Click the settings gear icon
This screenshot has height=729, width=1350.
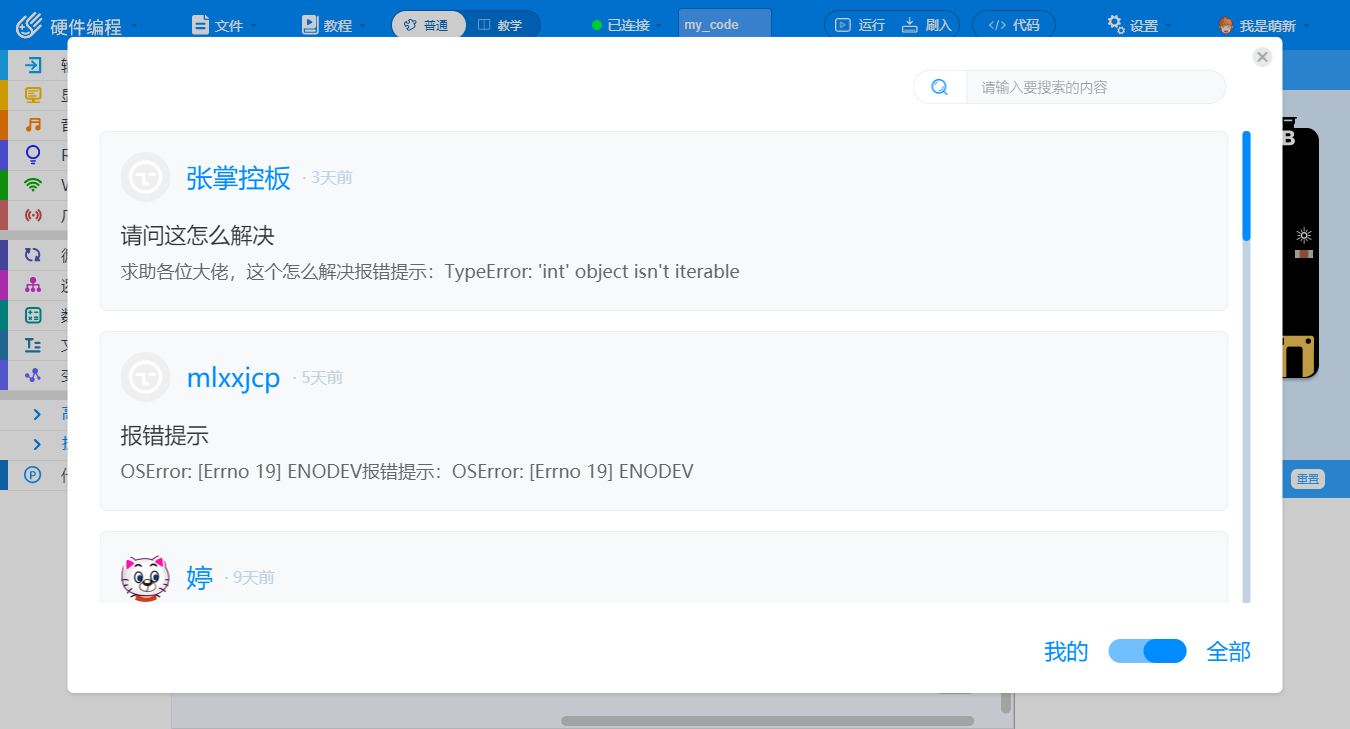tap(1116, 24)
